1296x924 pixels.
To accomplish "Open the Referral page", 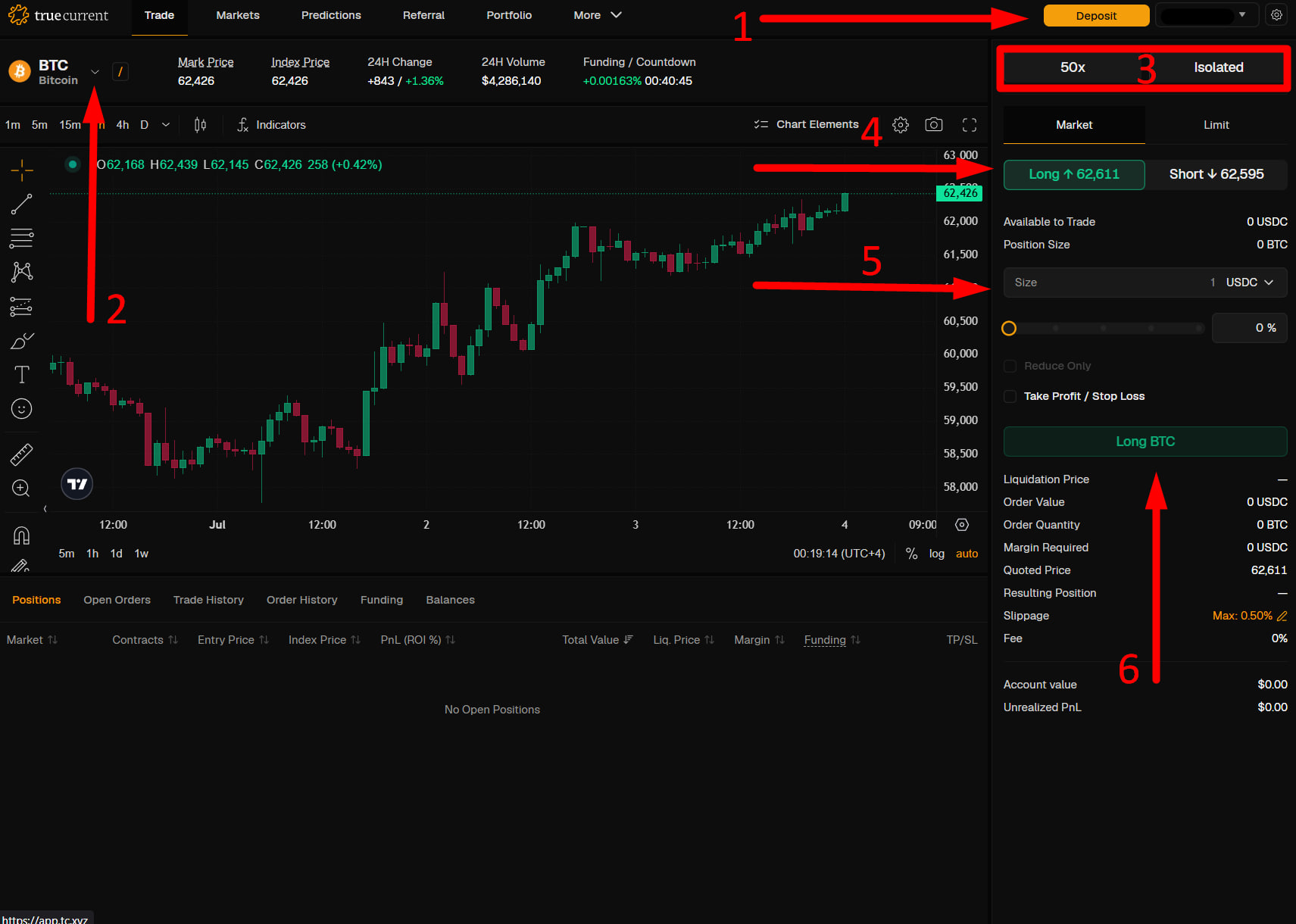I will click(423, 15).
